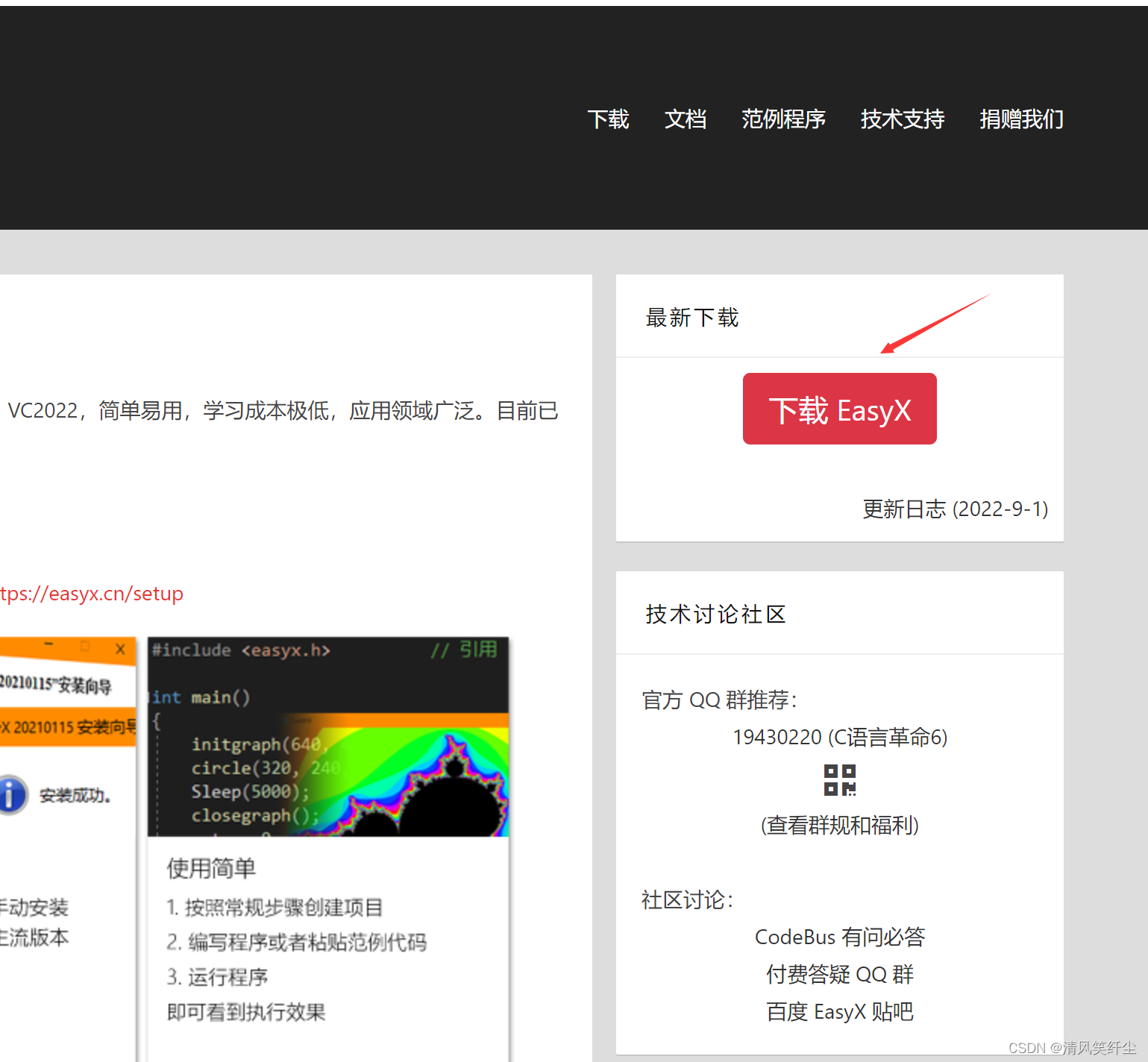
Task: Open 技术支持 in the top navigation
Action: [x=903, y=119]
